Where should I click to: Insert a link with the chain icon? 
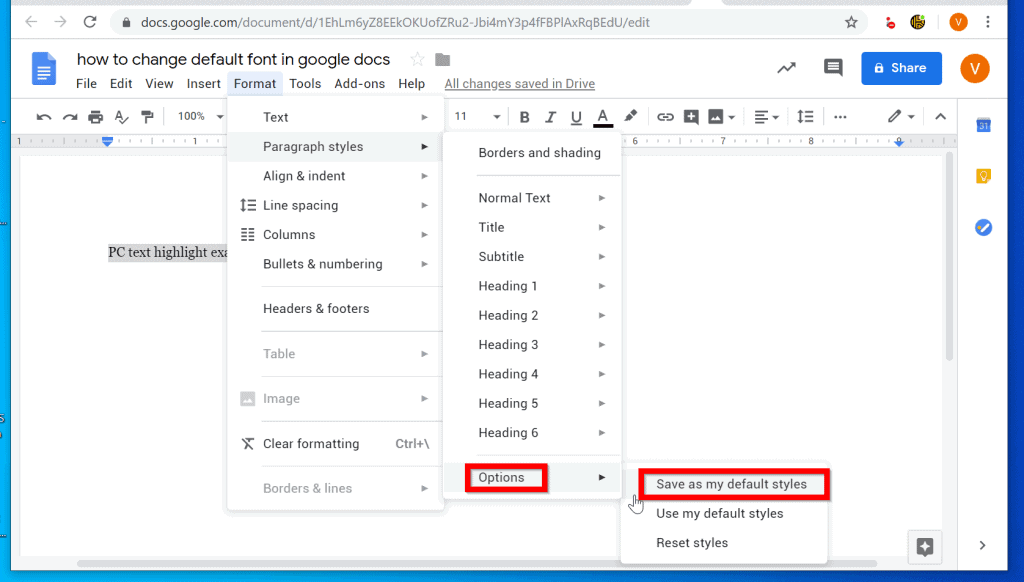click(x=665, y=117)
